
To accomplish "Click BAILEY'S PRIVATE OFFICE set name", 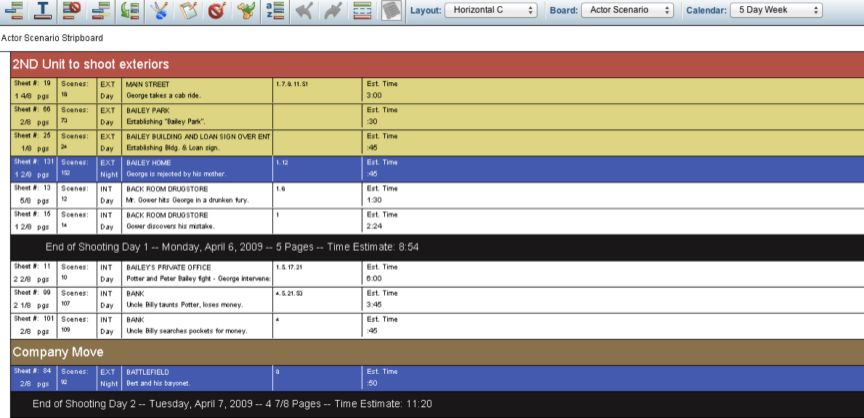I will tap(168, 268).
